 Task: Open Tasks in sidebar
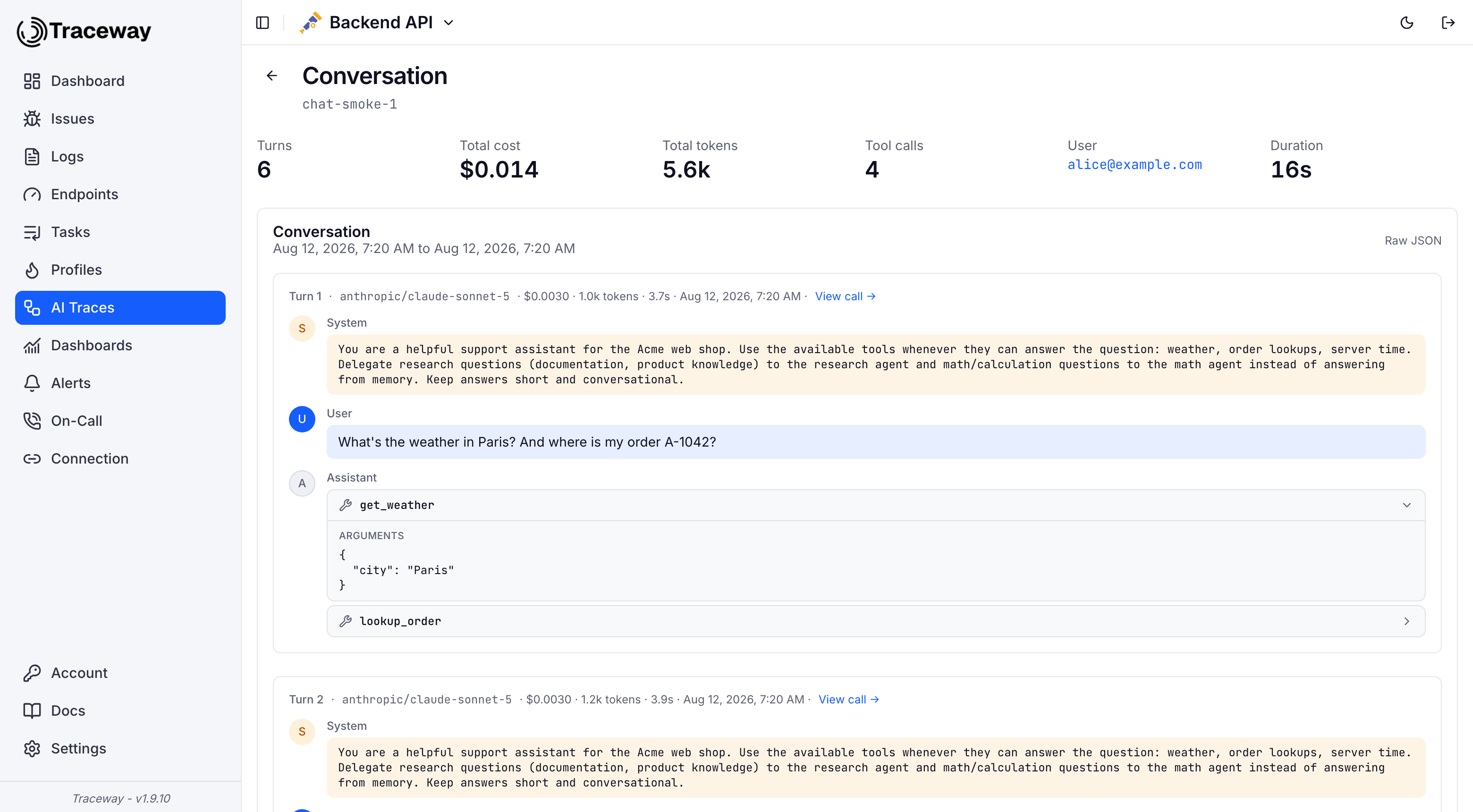click(x=120, y=232)
